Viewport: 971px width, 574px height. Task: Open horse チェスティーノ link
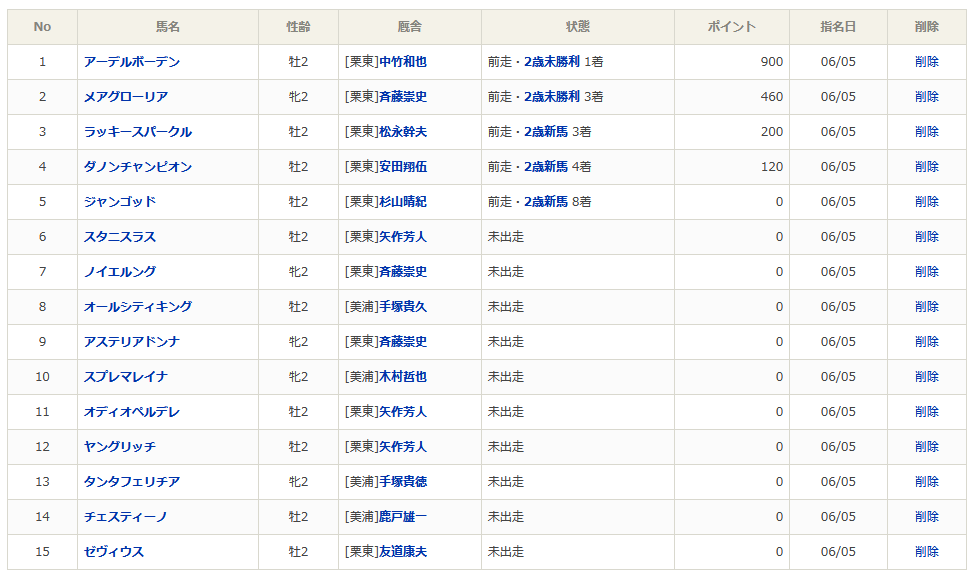pos(126,516)
